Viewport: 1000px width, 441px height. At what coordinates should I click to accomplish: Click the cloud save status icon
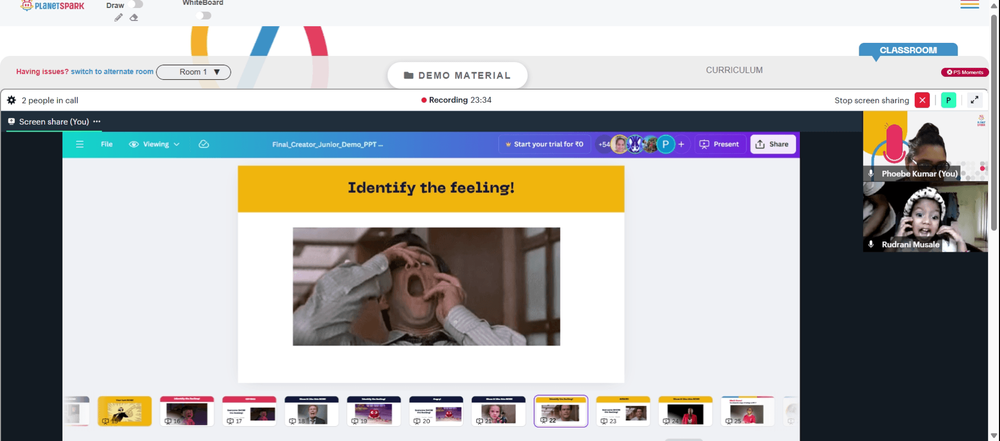[x=203, y=144]
